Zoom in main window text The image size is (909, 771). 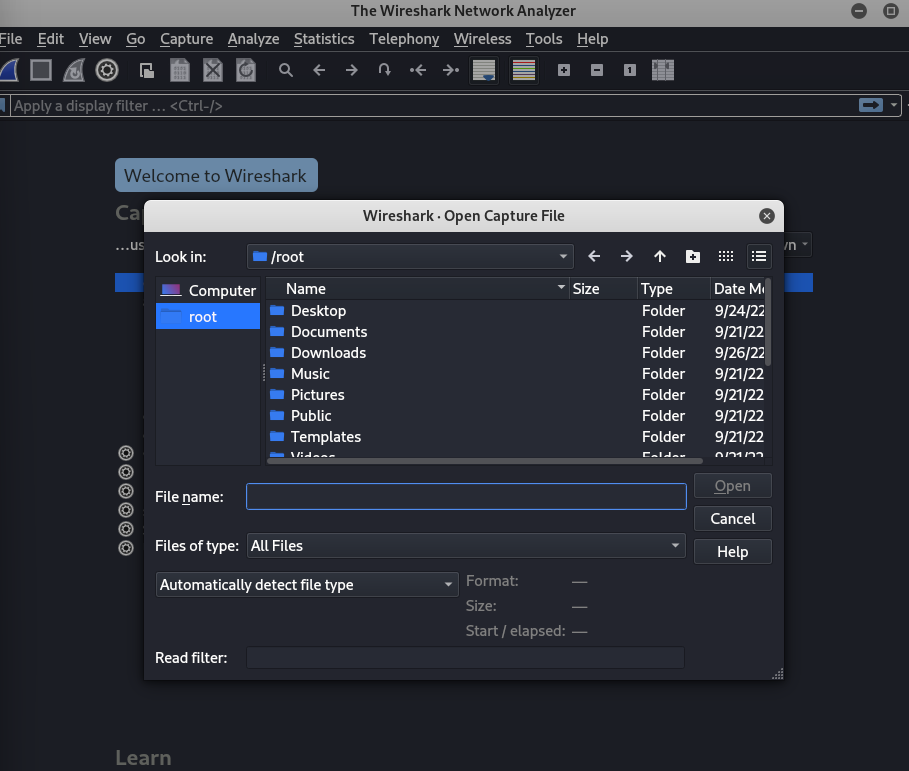564,70
